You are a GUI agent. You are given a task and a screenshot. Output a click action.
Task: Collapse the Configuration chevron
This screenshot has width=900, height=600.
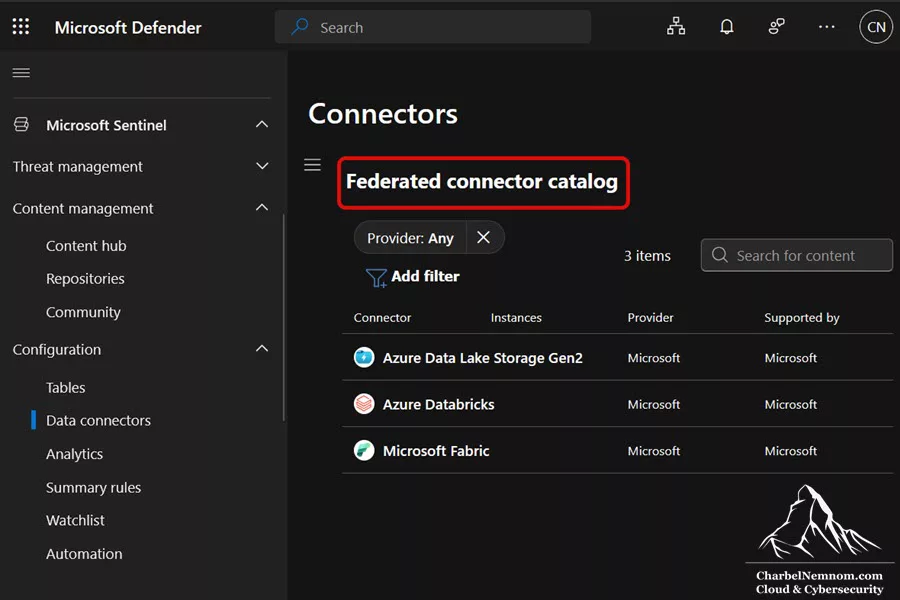(262, 349)
